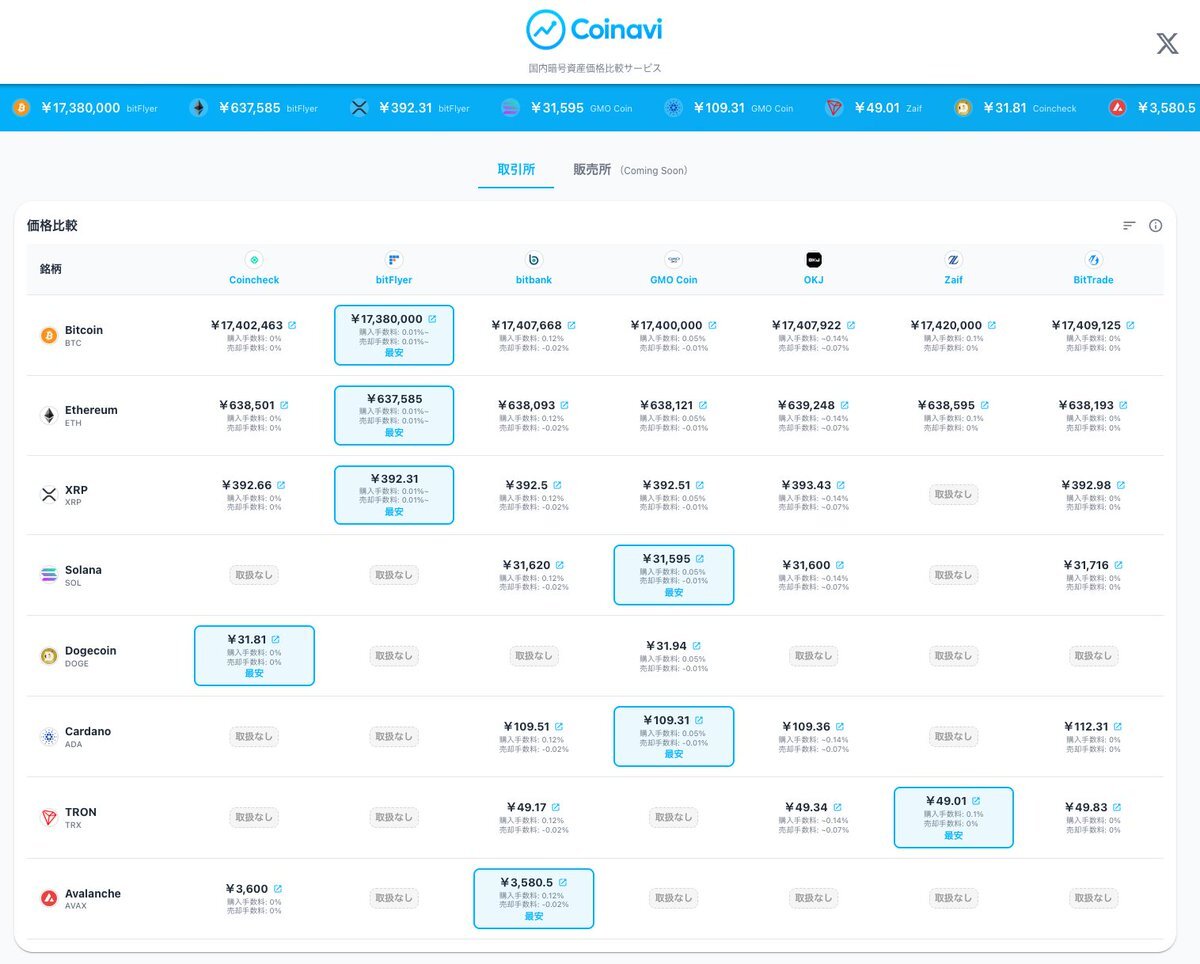Screen dimensions: 1200x964
Task: Open the GMO Coin exchange column header
Action: [x=673, y=269]
